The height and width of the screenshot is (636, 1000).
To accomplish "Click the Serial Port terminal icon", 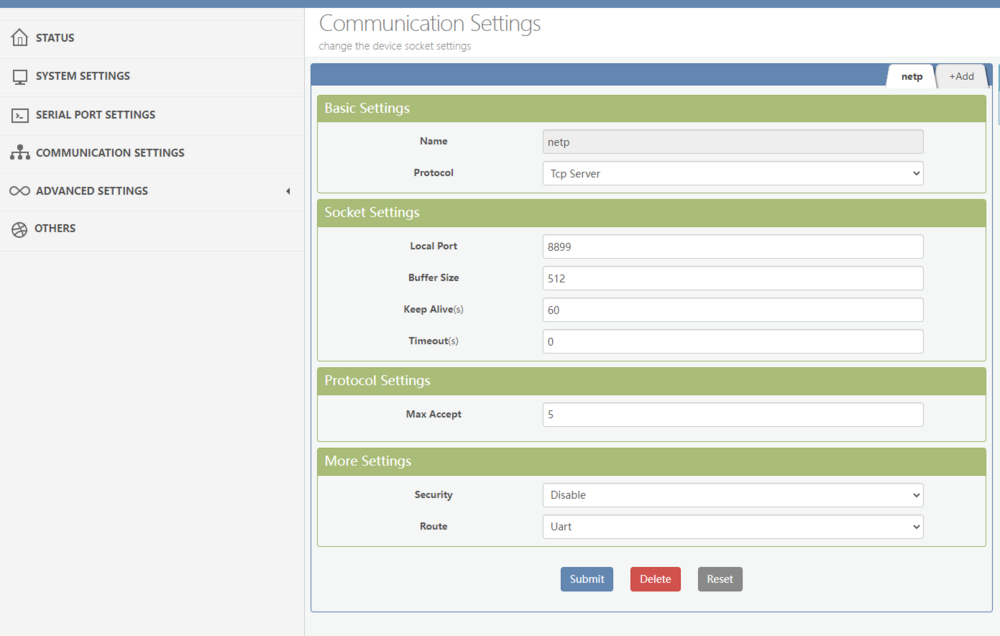I will coord(19,115).
